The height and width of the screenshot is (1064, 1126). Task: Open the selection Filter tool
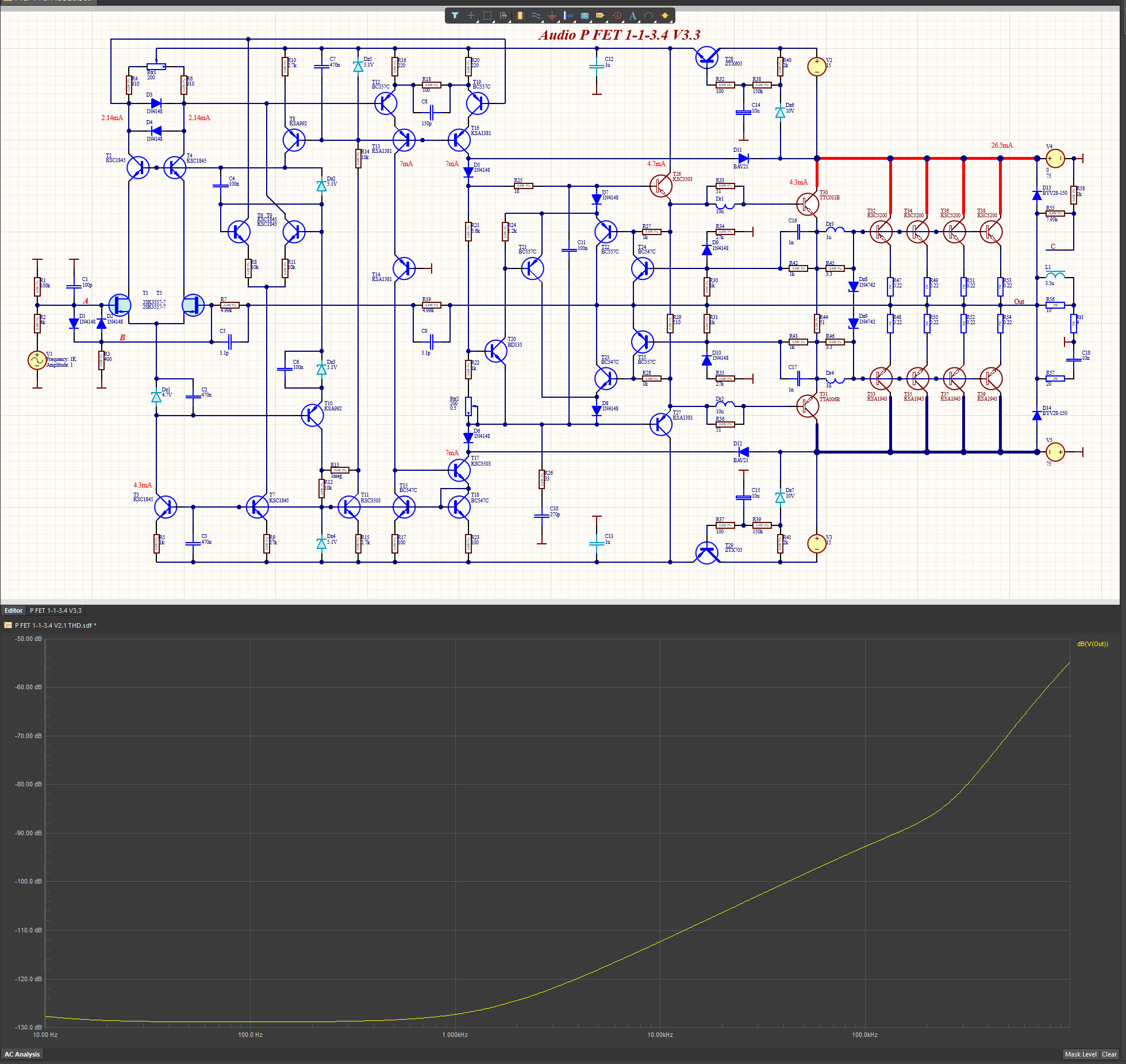click(455, 16)
